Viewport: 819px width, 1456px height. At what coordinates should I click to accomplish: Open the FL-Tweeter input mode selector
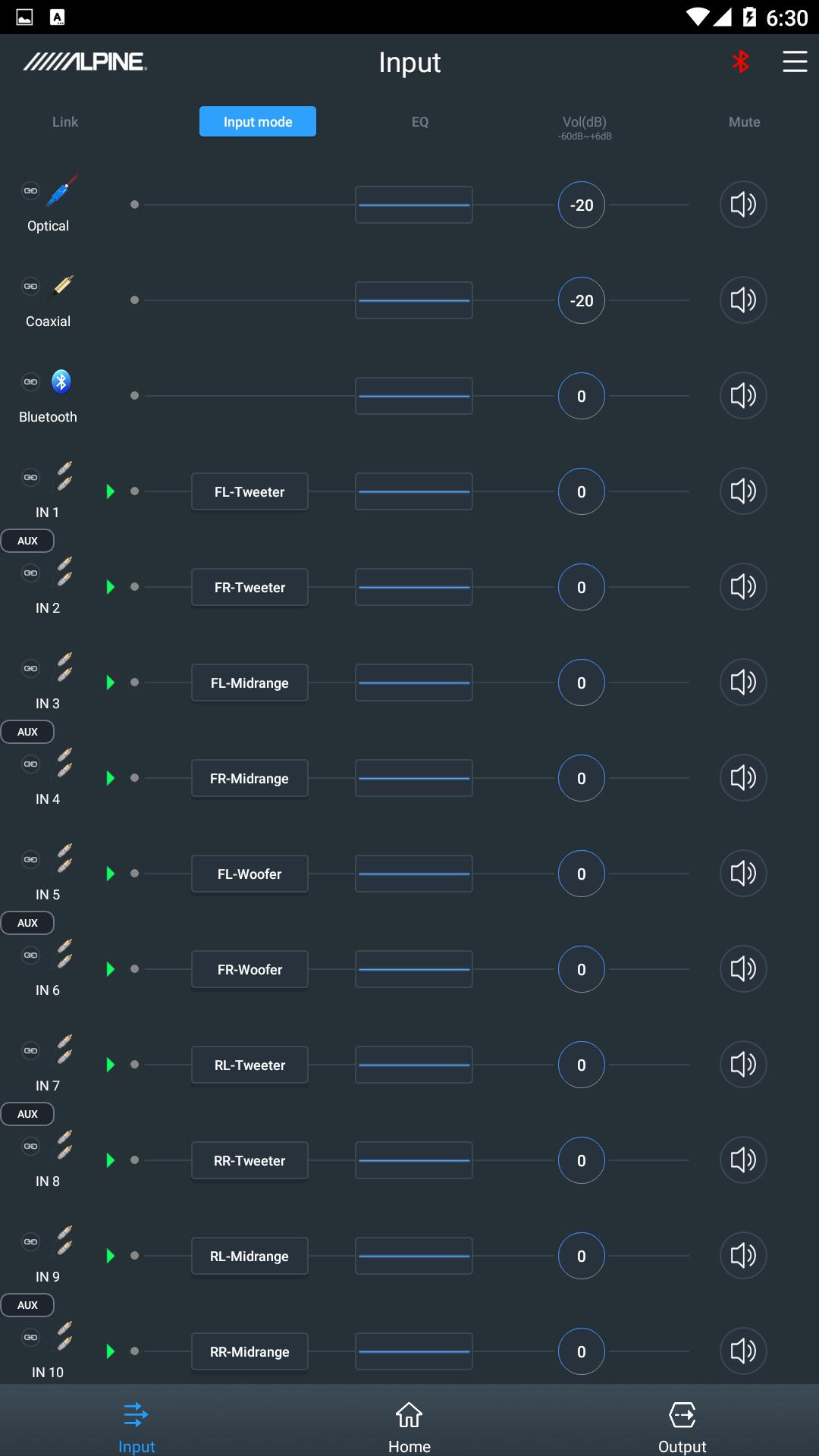(x=249, y=491)
